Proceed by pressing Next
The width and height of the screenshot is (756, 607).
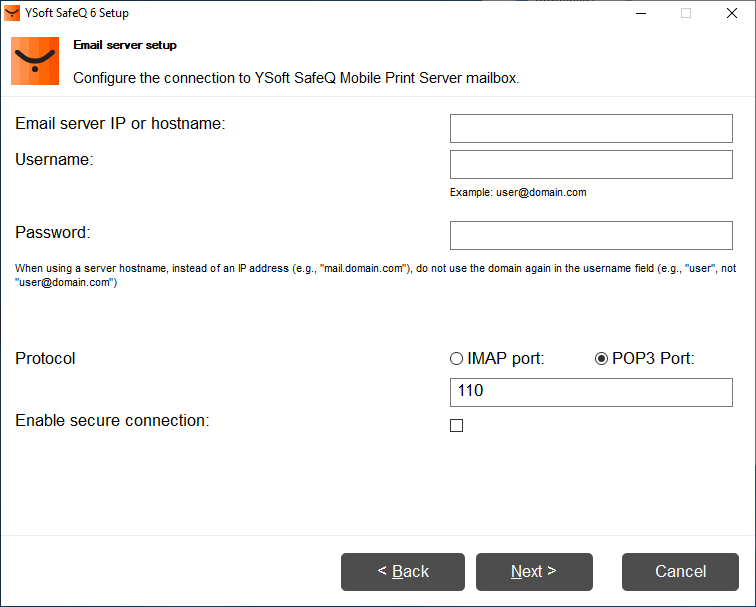pos(534,572)
